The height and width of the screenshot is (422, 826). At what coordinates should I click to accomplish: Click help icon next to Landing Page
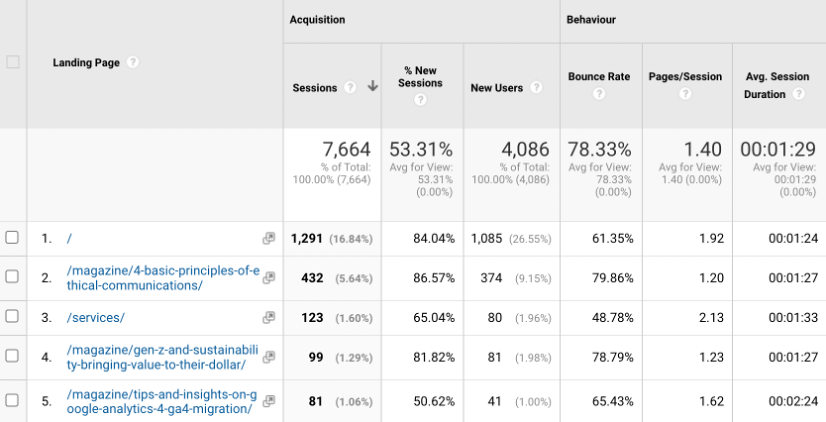(133, 62)
